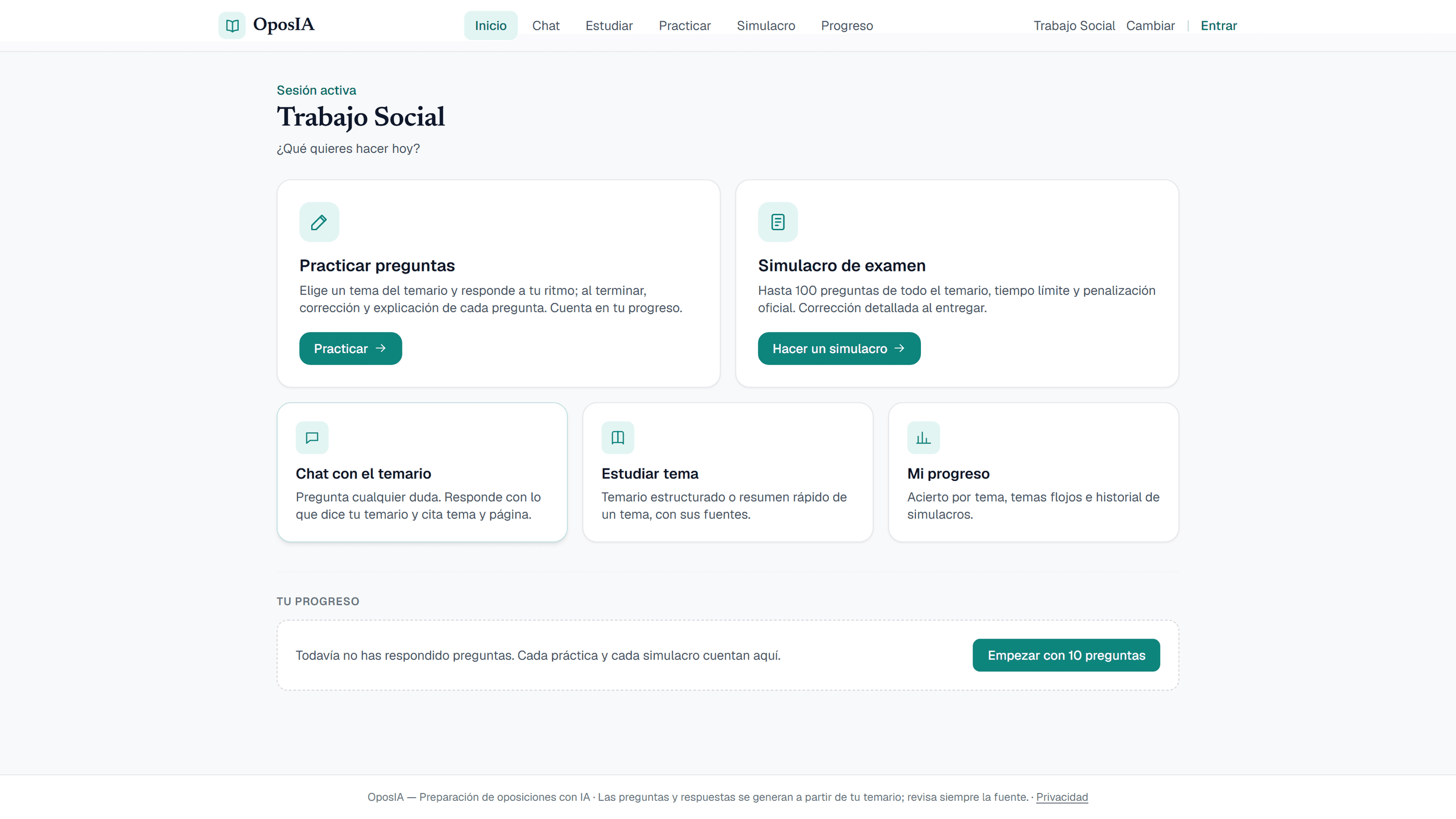The height and width of the screenshot is (819, 1456).
Task: Click the Practicar button with arrow
Action: (x=350, y=349)
